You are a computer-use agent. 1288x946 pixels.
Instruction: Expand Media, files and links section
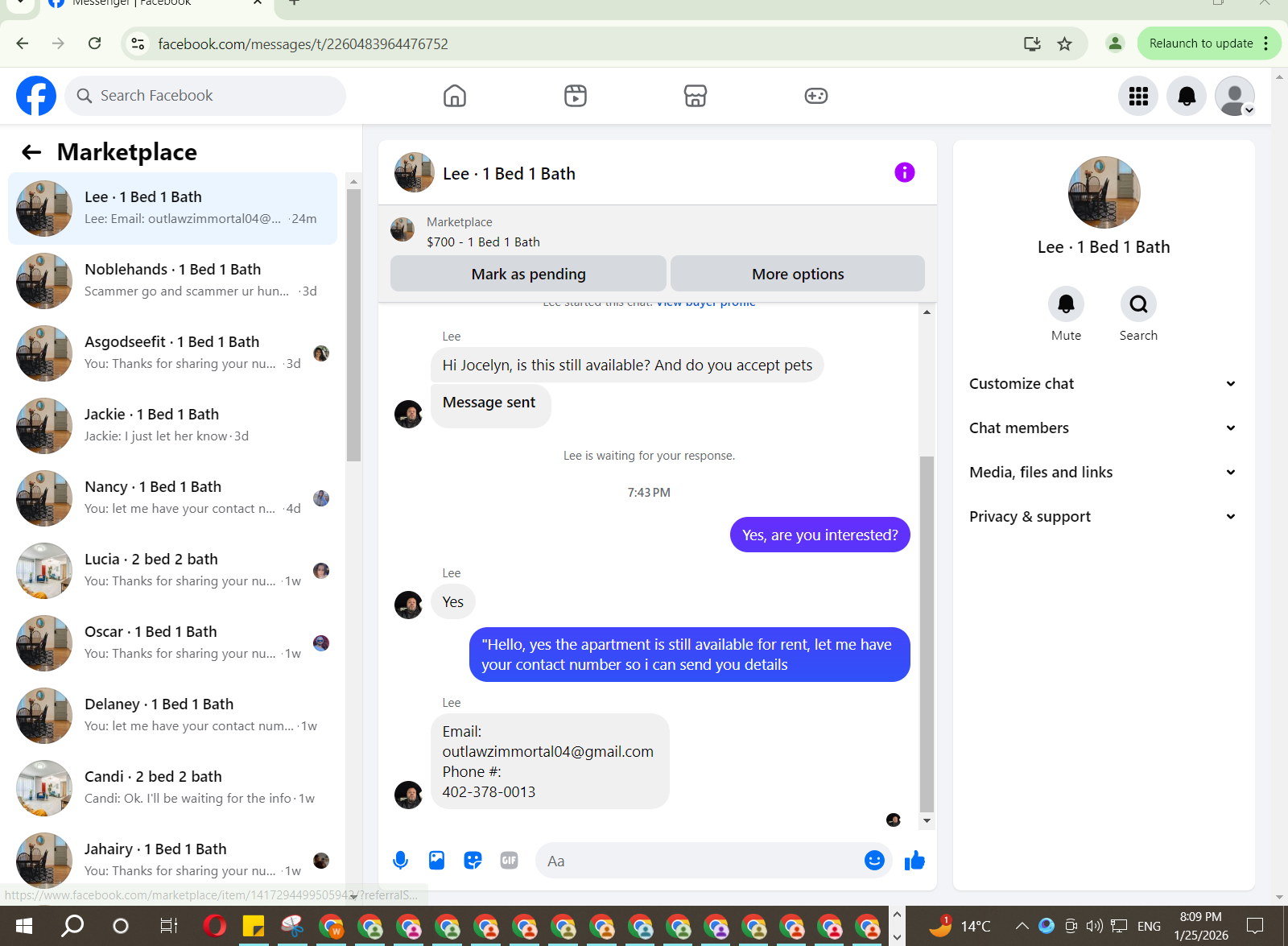[x=1102, y=473]
